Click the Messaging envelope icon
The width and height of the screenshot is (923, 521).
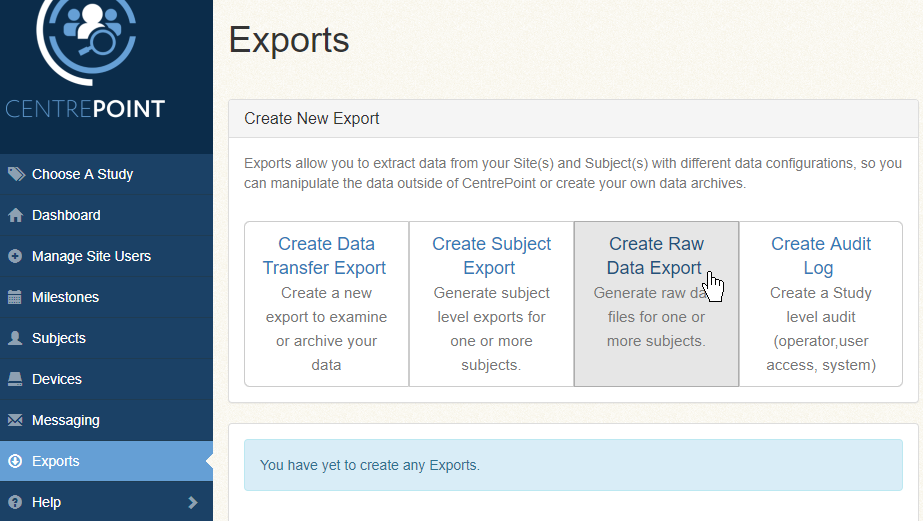click(15, 420)
